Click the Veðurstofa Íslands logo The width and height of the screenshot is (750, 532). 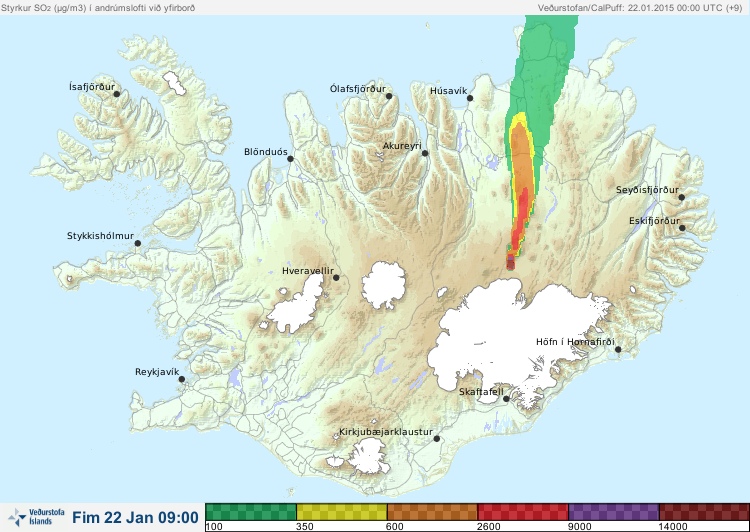(36, 517)
